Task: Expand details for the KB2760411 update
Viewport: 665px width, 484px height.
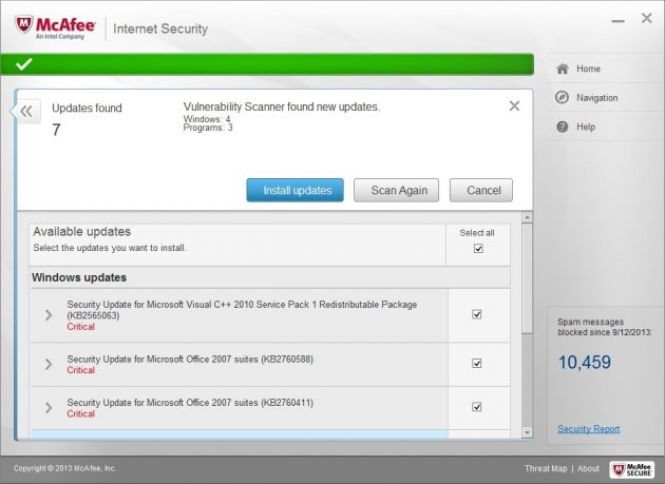Action: click(x=48, y=408)
